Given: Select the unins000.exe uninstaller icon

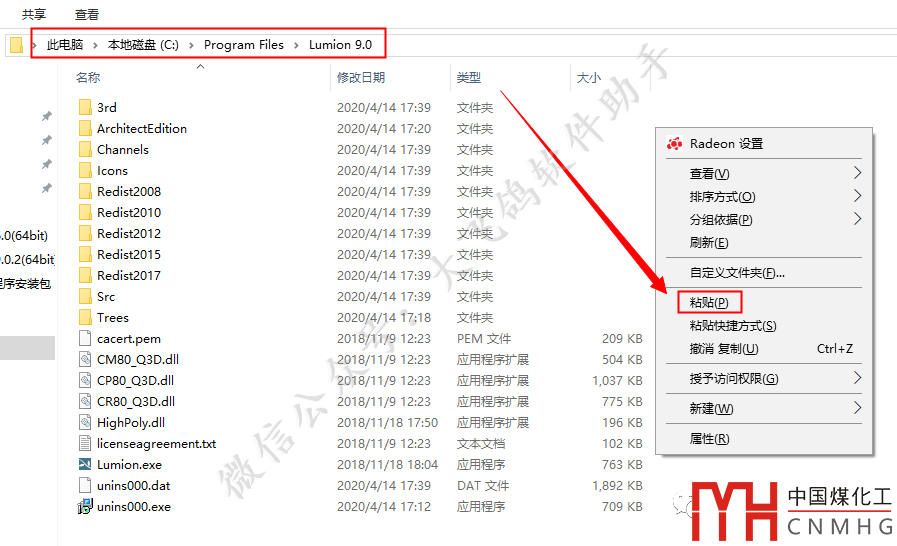Looking at the screenshot, I should [x=85, y=507].
